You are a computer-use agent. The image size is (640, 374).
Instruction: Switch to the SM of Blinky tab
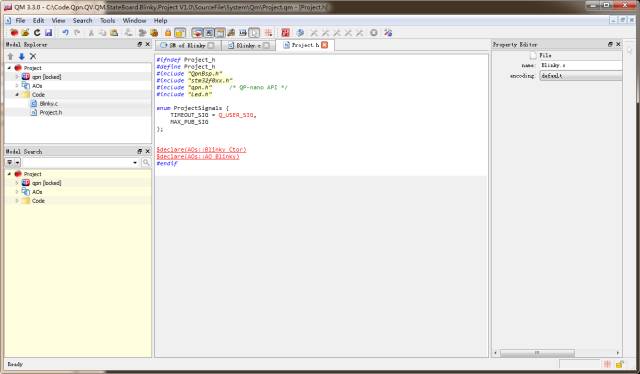188,45
